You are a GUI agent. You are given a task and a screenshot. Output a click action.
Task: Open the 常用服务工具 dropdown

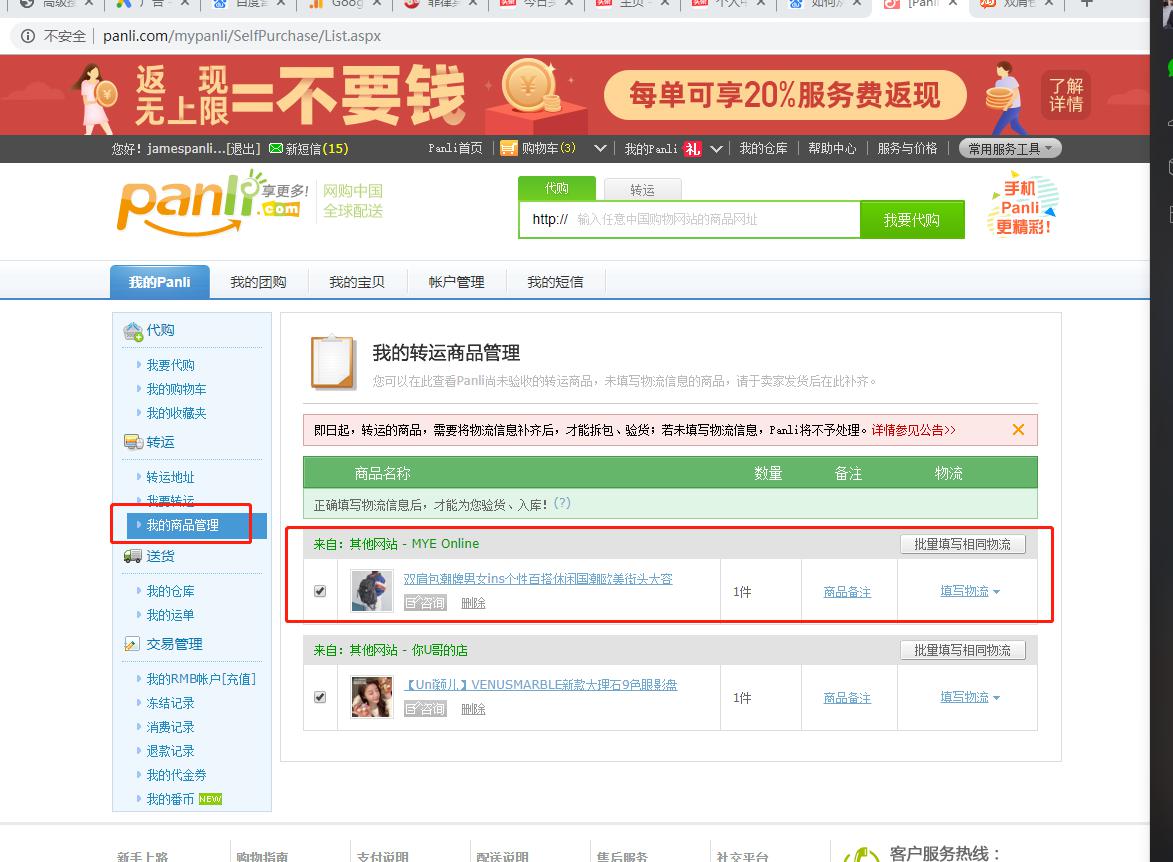coord(1009,148)
